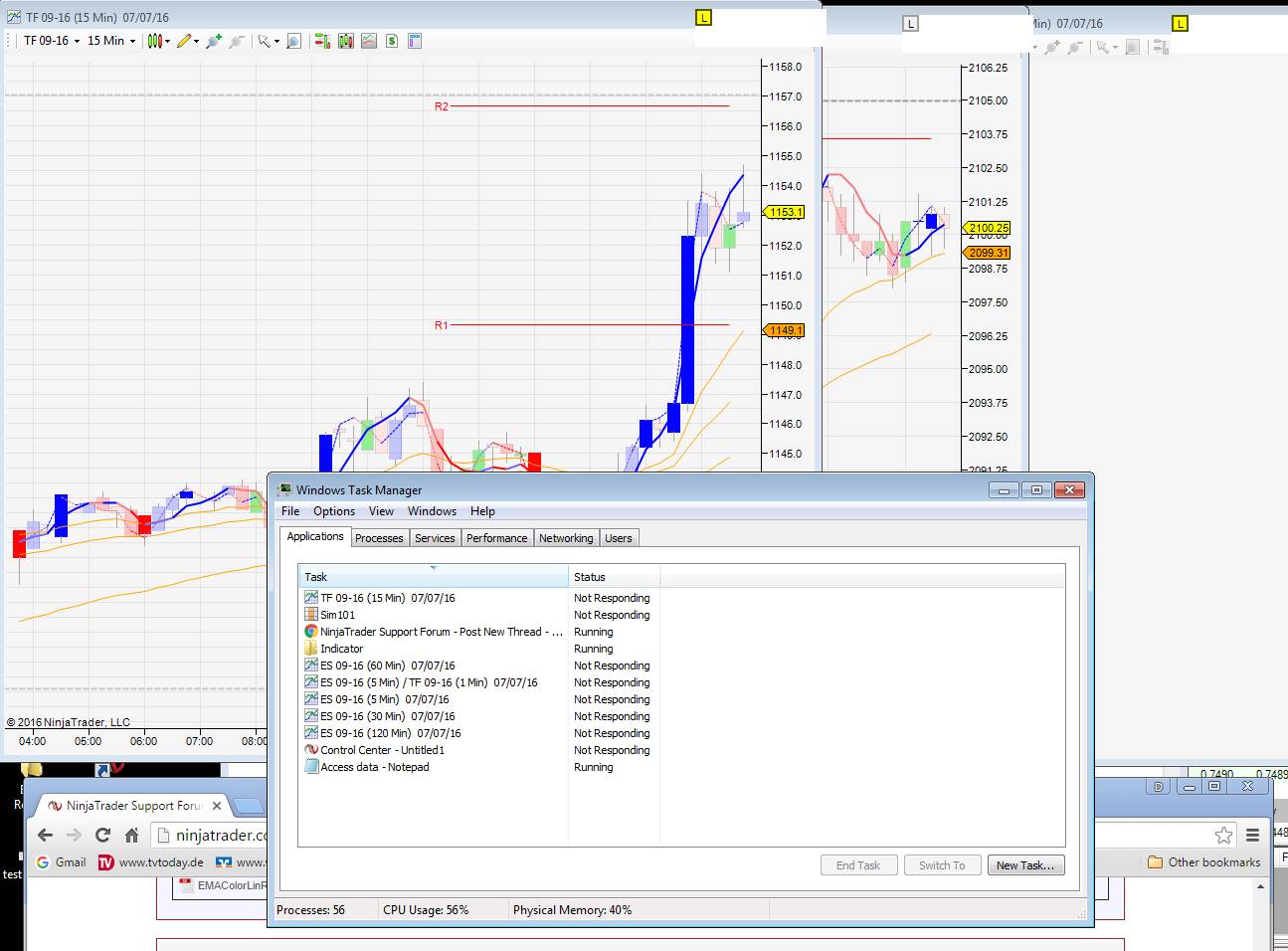Switch to the Applications tab
This screenshot has width=1288, height=951.
point(315,537)
